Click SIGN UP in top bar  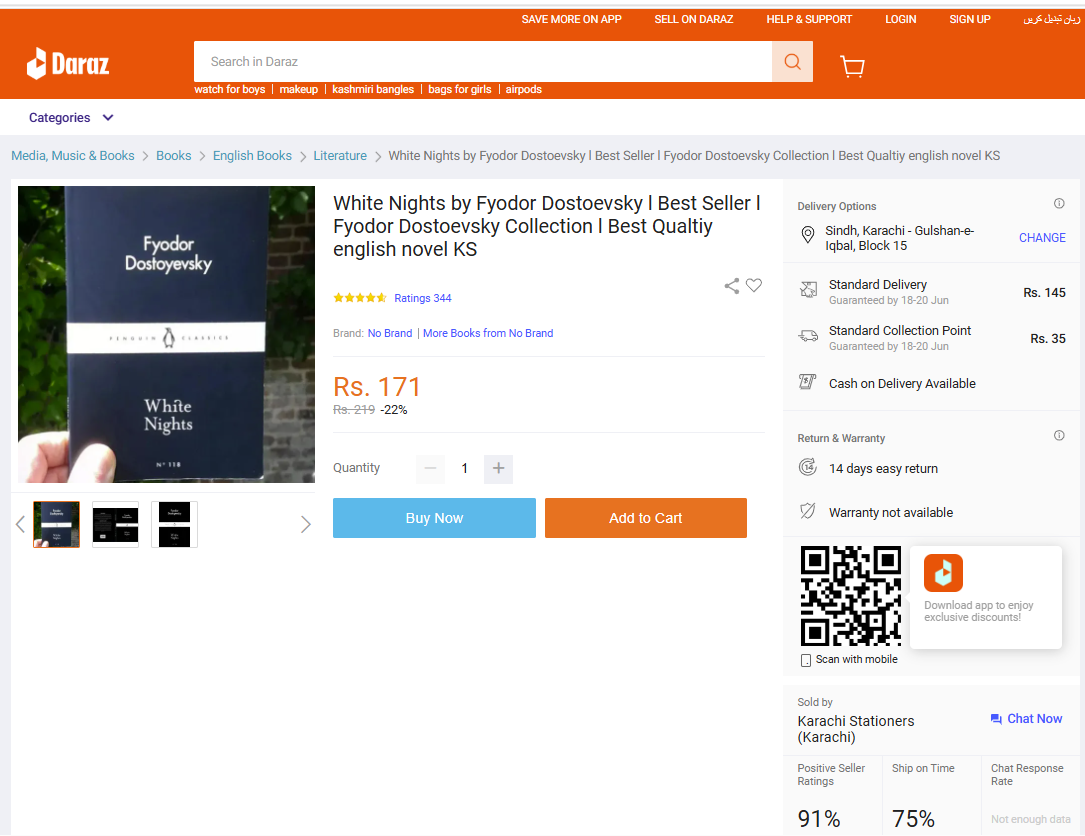(969, 19)
